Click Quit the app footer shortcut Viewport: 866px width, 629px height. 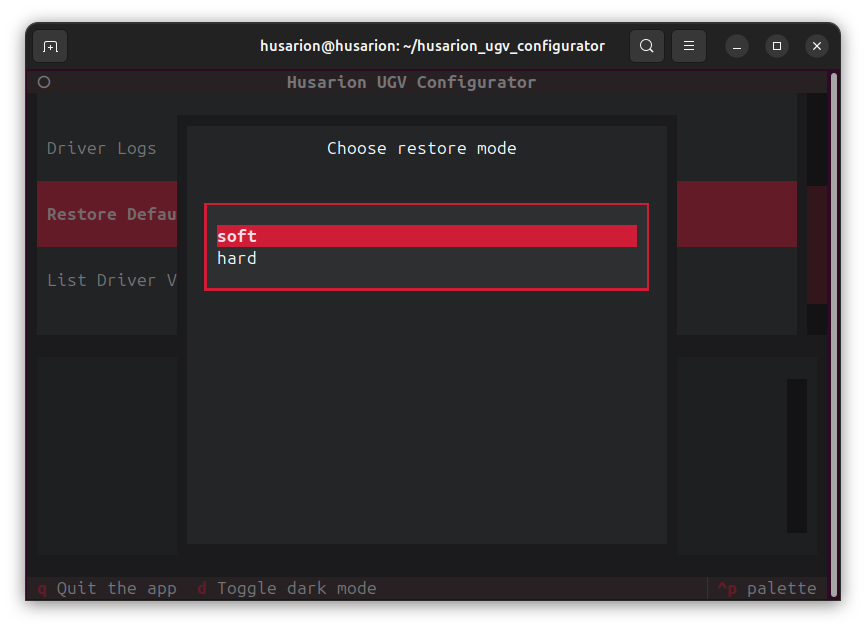(107, 589)
